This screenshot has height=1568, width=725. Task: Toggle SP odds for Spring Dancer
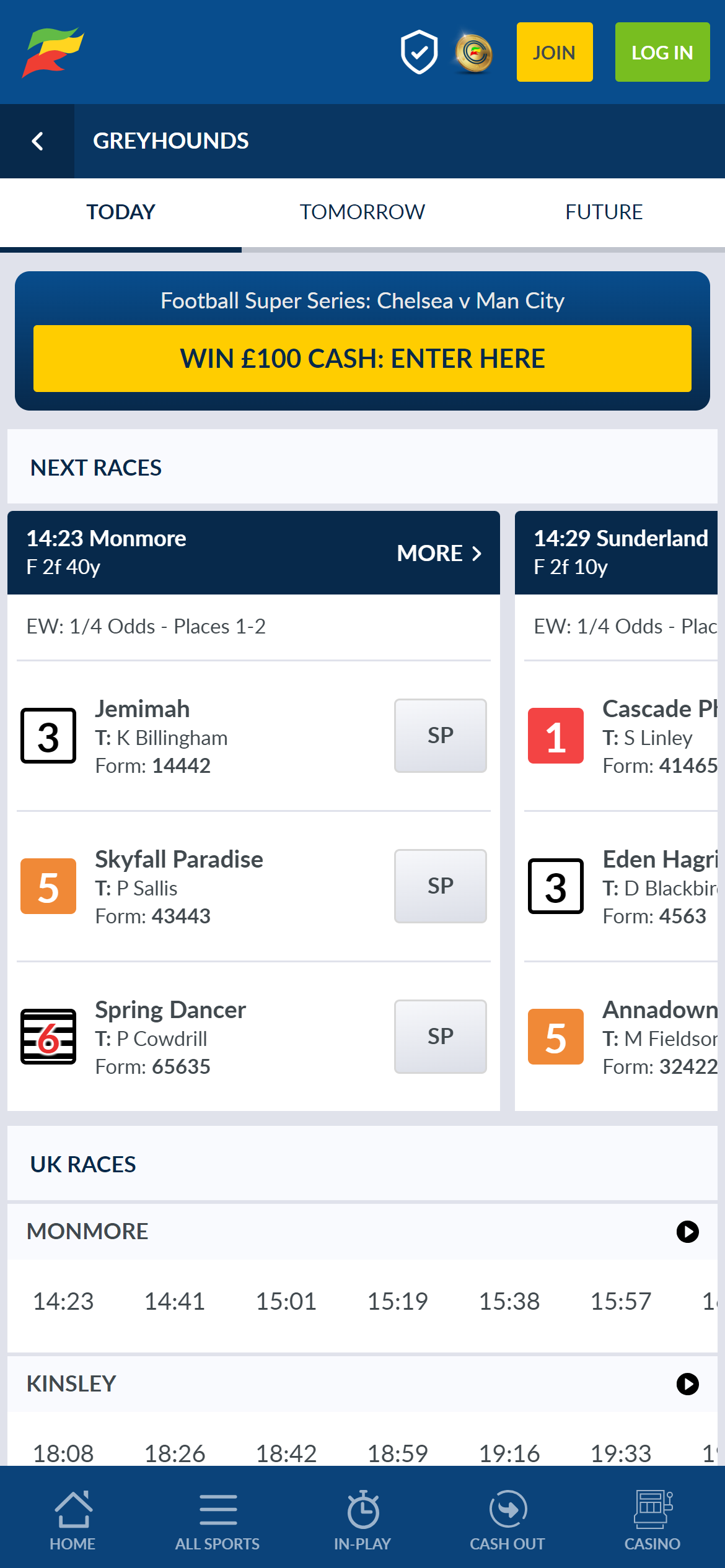[440, 1036]
